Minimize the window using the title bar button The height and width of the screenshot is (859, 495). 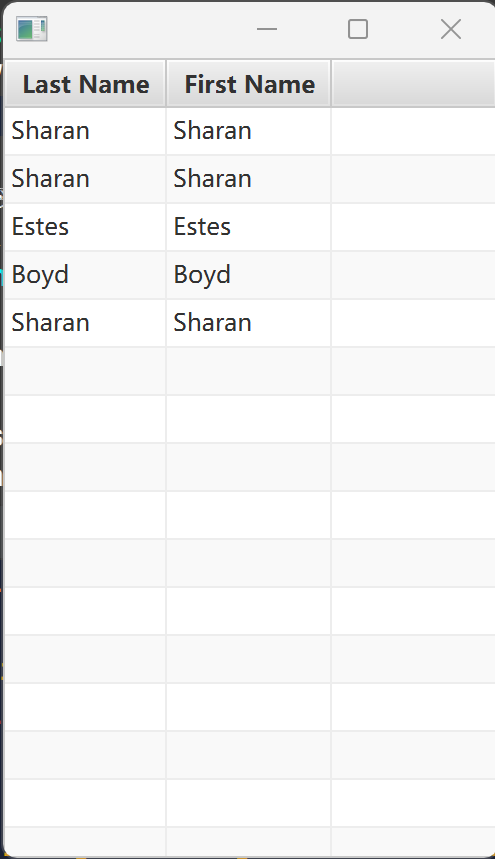(x=267, y=29)
